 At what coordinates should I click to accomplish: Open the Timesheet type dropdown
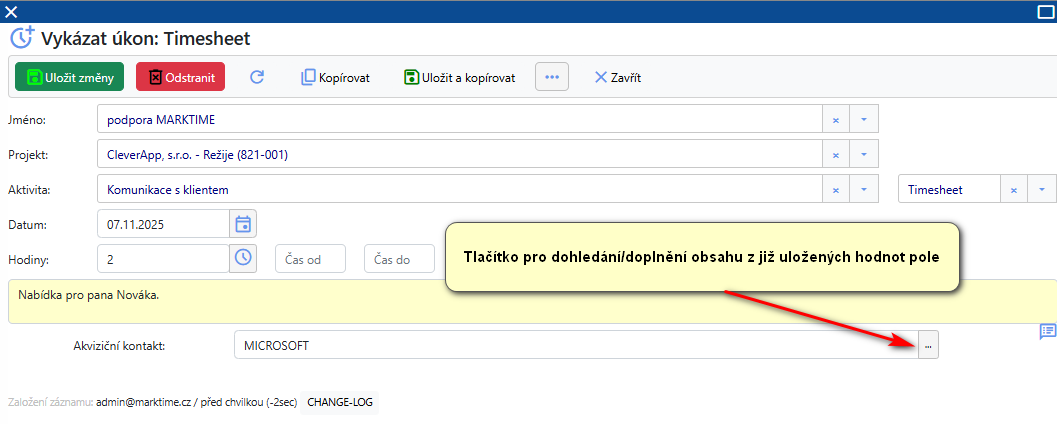[1042, 189]
